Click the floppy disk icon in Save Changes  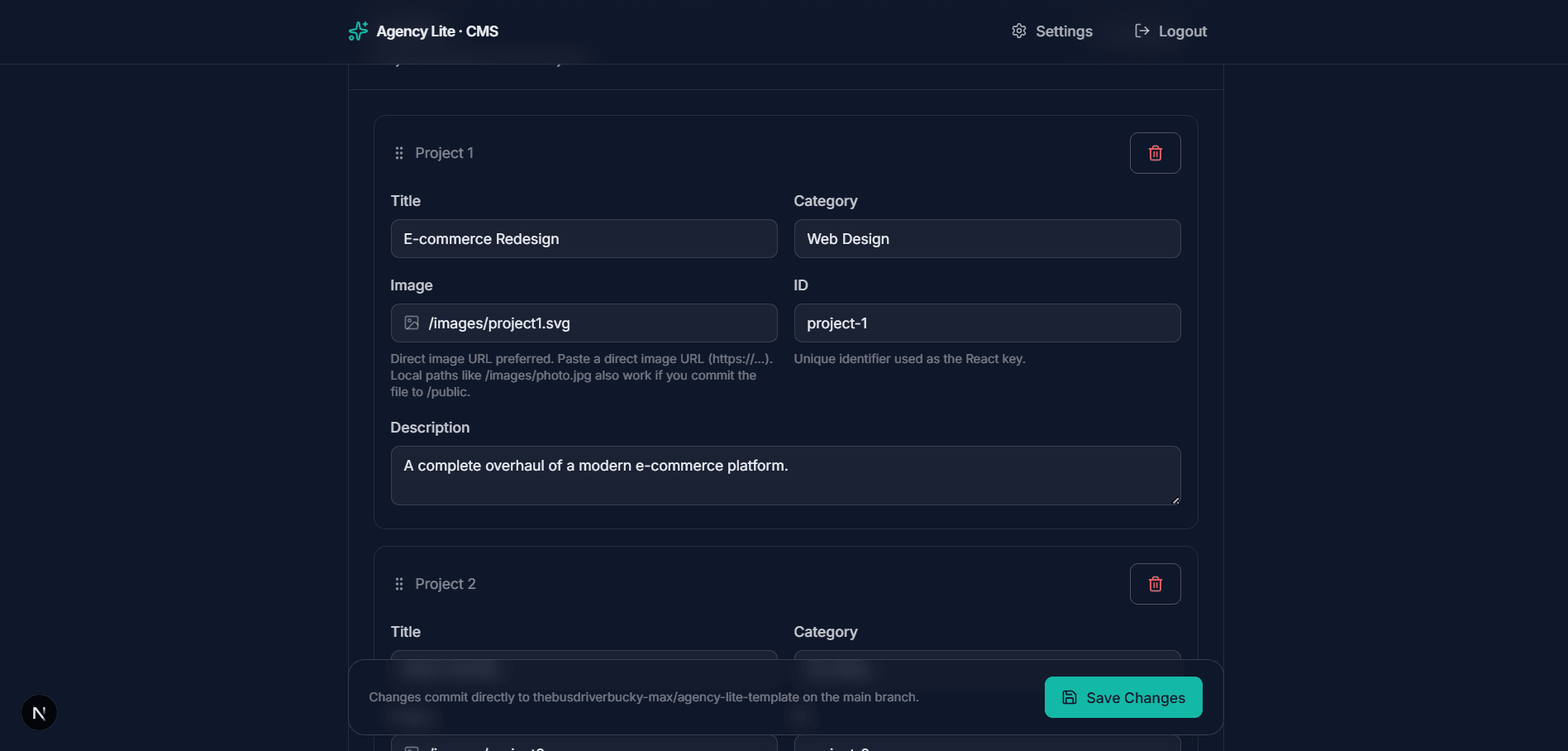(1070, 697)
